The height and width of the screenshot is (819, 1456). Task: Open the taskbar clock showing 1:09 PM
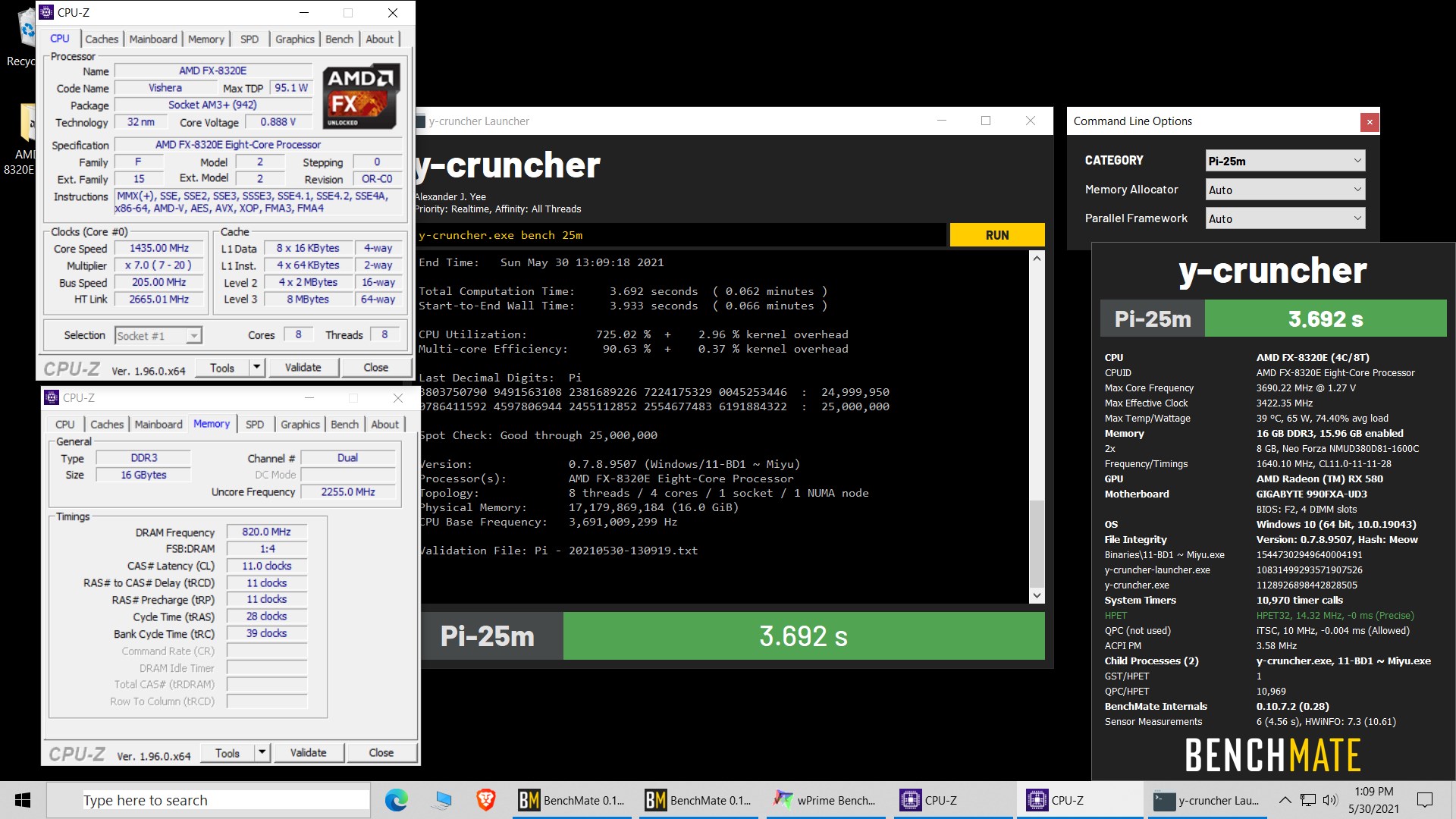(x=1373, y=800)
